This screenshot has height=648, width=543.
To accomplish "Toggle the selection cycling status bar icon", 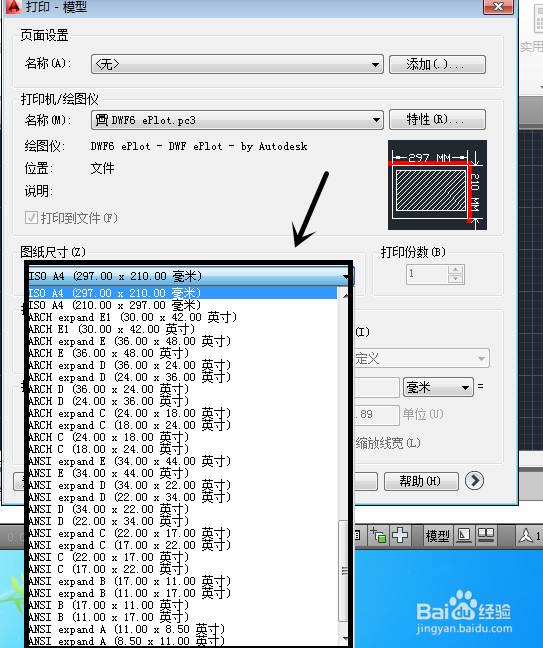I will point(377,536).
